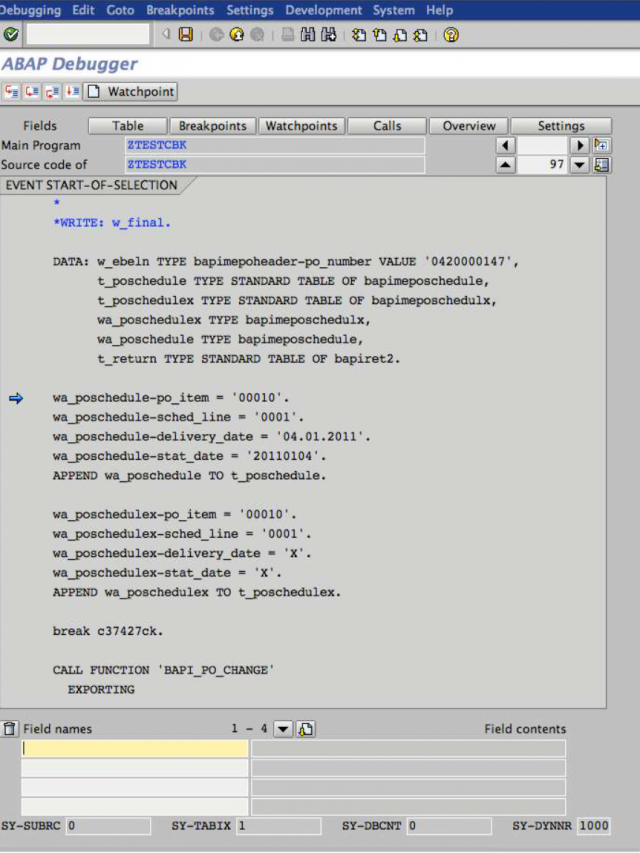Click the right arrow in Main Program row
The image size is (640, 853).
tap(580, 145)
